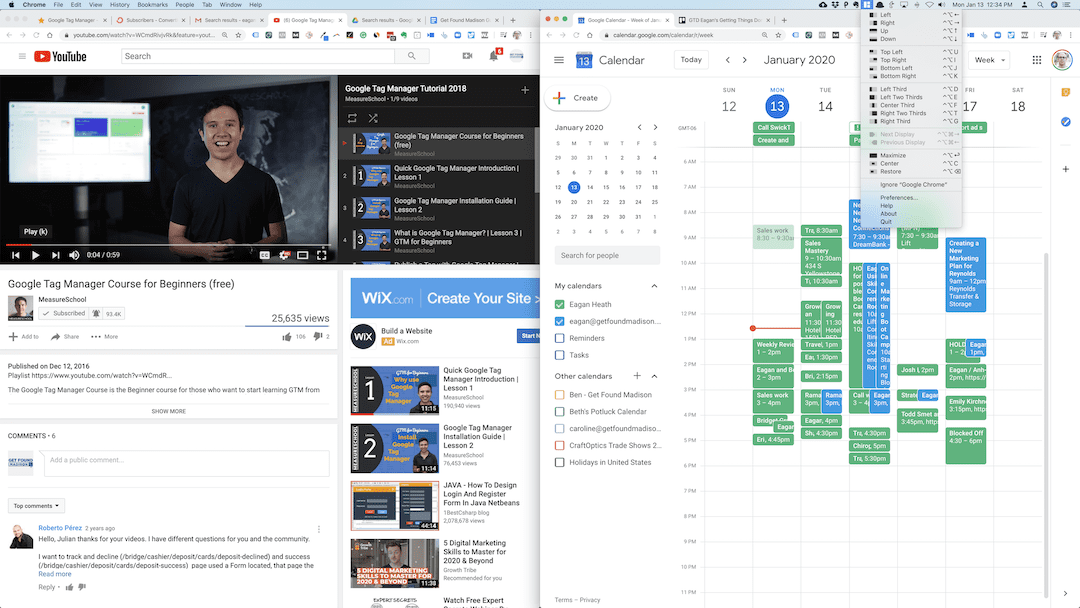Viewport: 1080px width, 608px height.
Task: Play the video
Action: pos(35,255)
